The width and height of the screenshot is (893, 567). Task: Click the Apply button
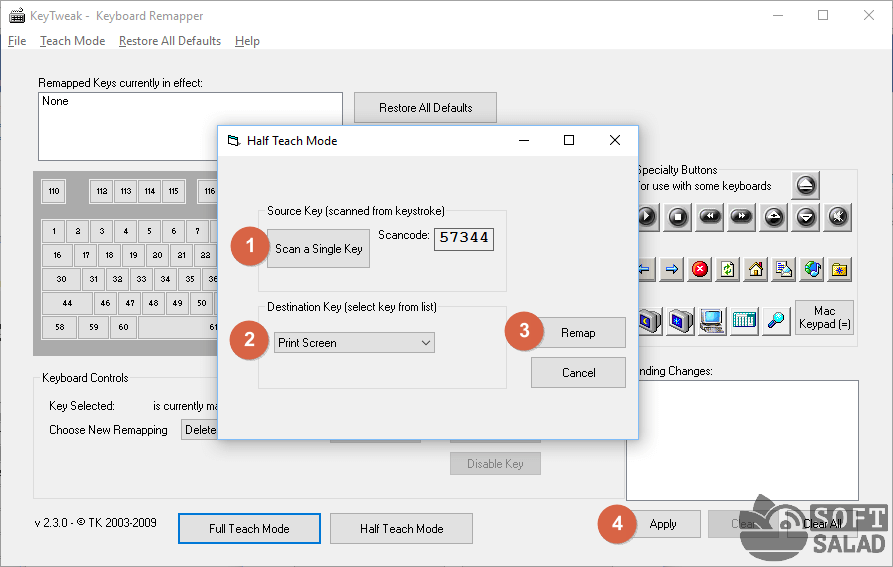tap(662, 524)
